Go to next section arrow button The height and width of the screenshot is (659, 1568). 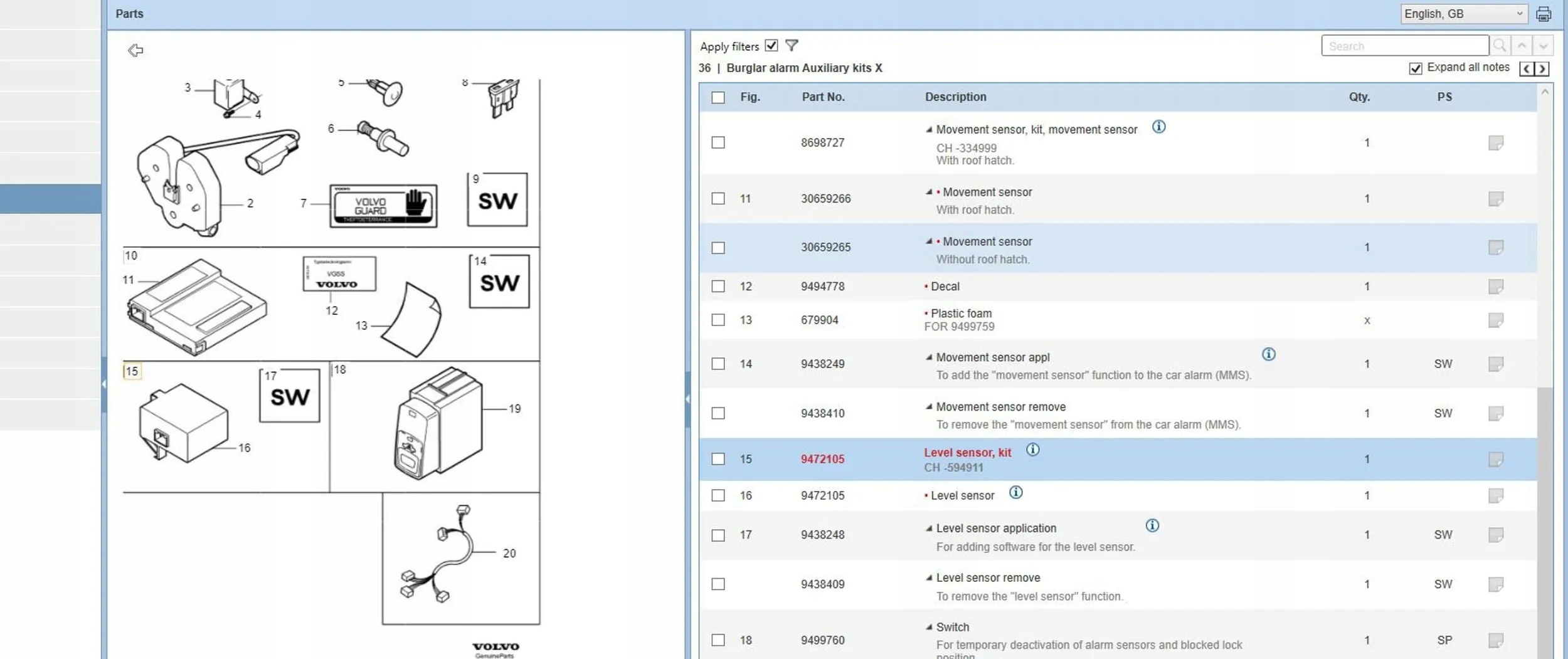click(x=1542, y=68)
